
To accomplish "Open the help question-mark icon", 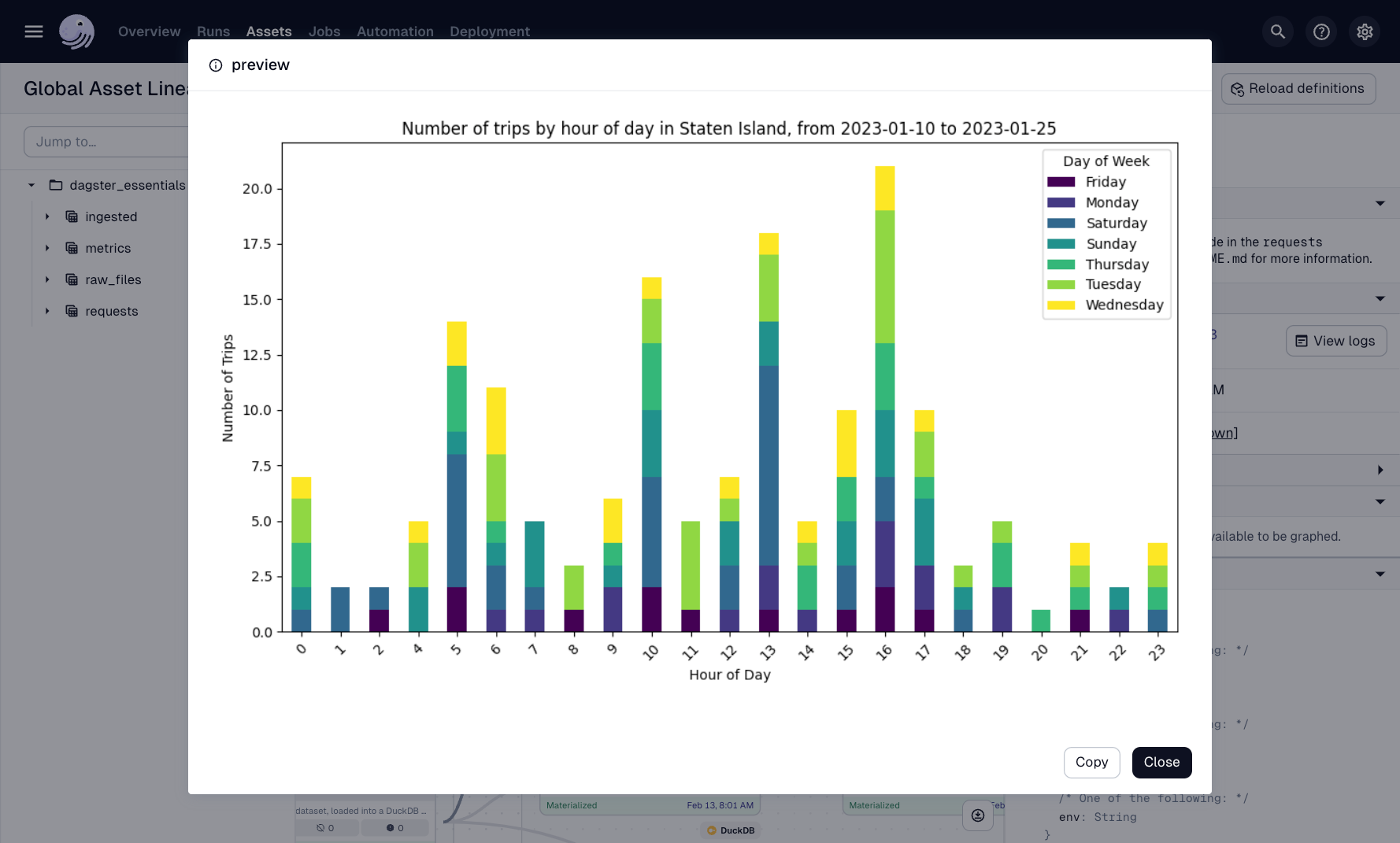I will pos(1320,31).
